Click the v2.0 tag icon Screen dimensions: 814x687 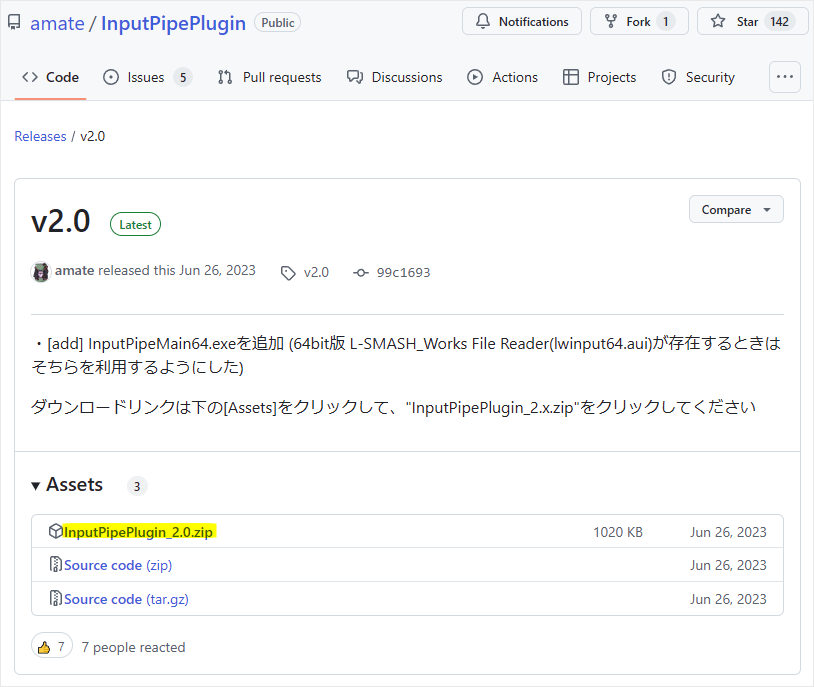point(288,273)
